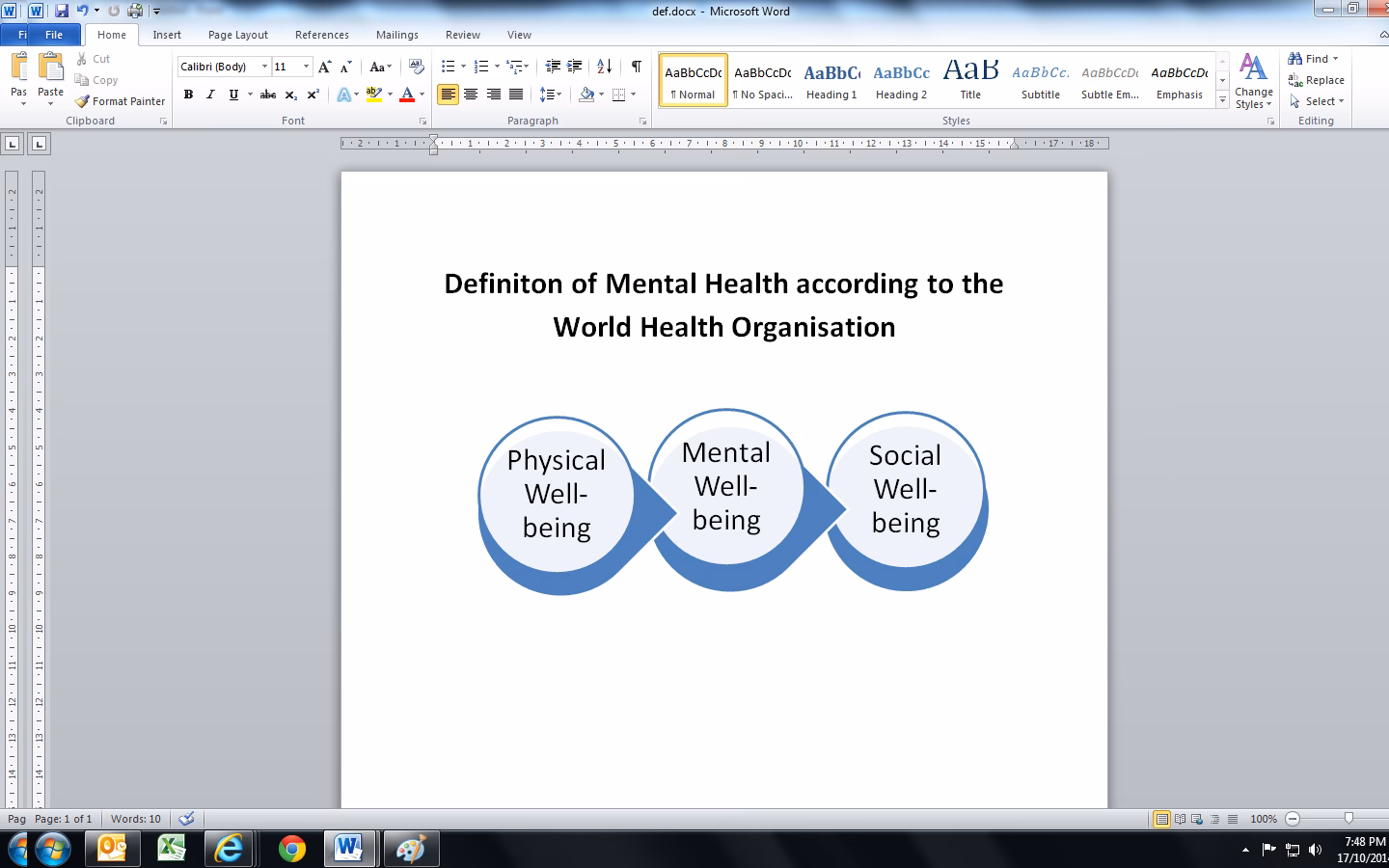The image size is (1389, 868).
Task: Sort text A to Z
Action: point(605,67)
